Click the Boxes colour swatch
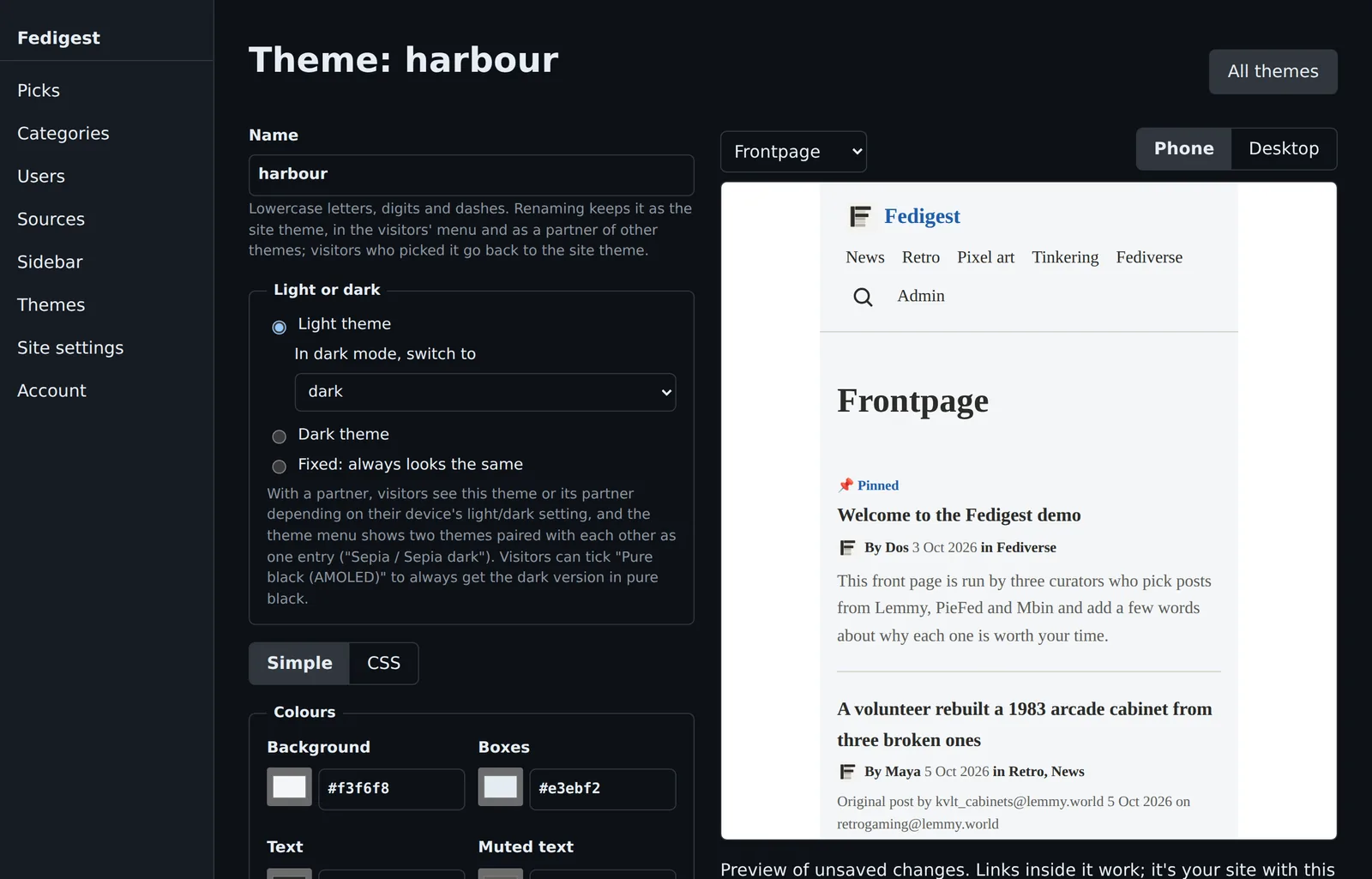The image size is (1372, 879). tap(500, 787)
